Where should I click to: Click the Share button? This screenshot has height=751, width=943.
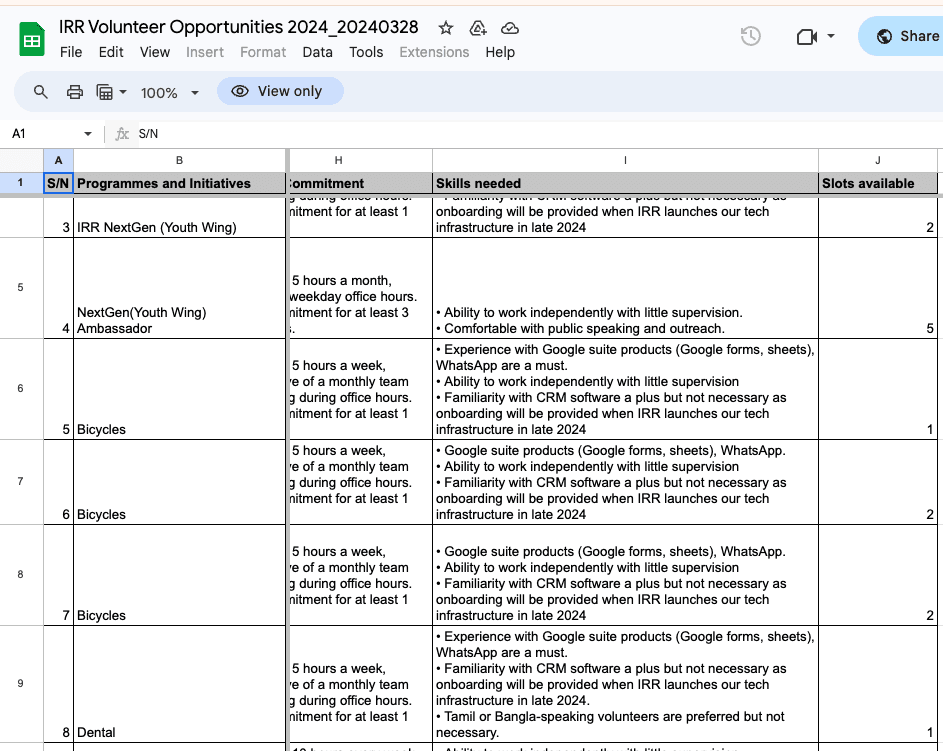pyautogui.click(x=901, y=36)
